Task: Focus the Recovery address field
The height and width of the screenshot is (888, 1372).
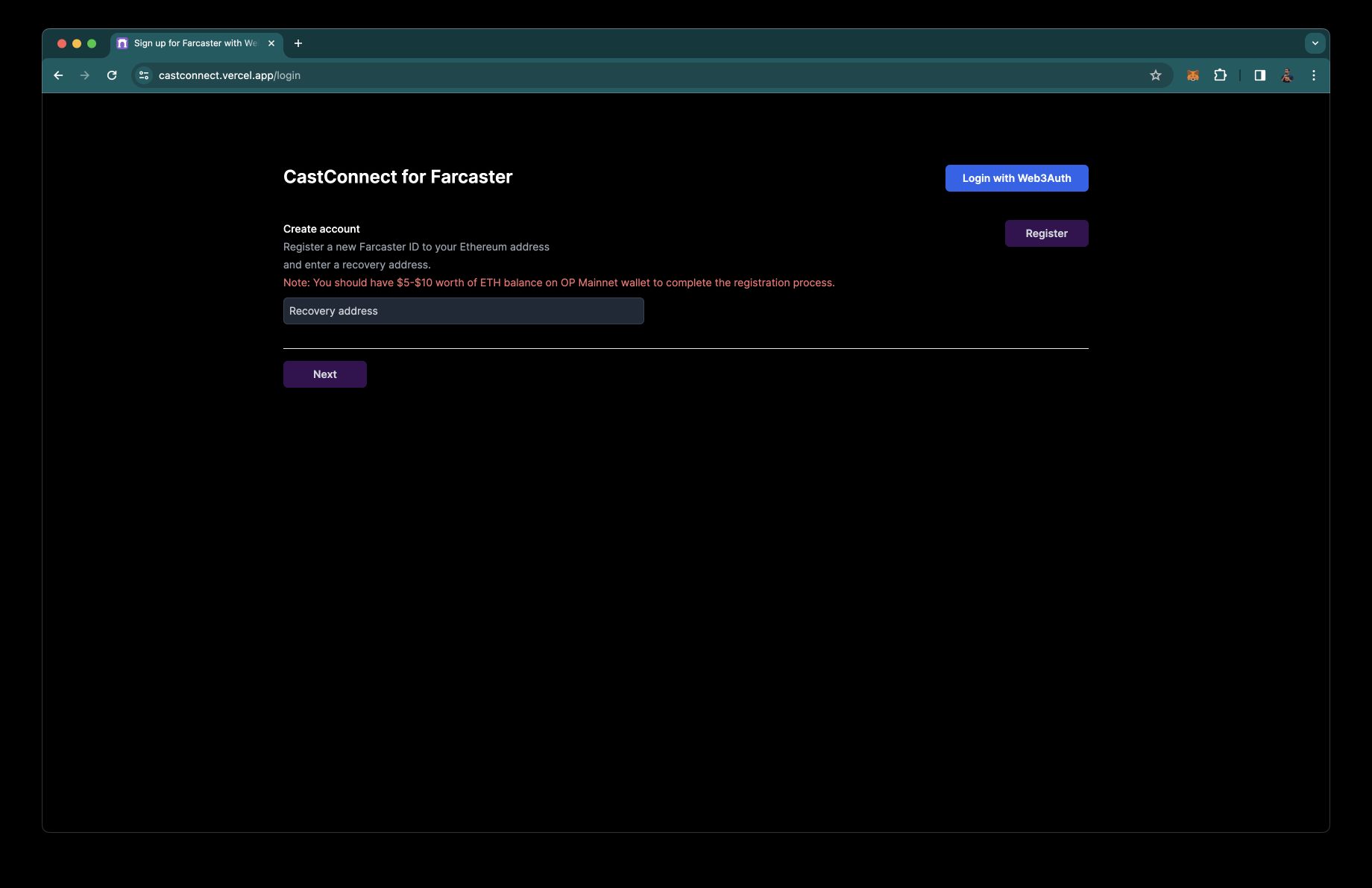Action: click(464, 311)
